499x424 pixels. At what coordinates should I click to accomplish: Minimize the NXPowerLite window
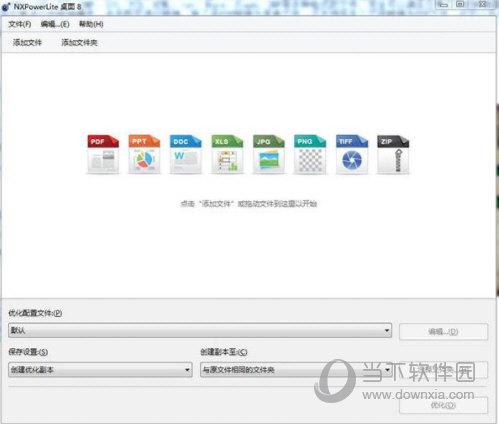(x=443, y=4)
